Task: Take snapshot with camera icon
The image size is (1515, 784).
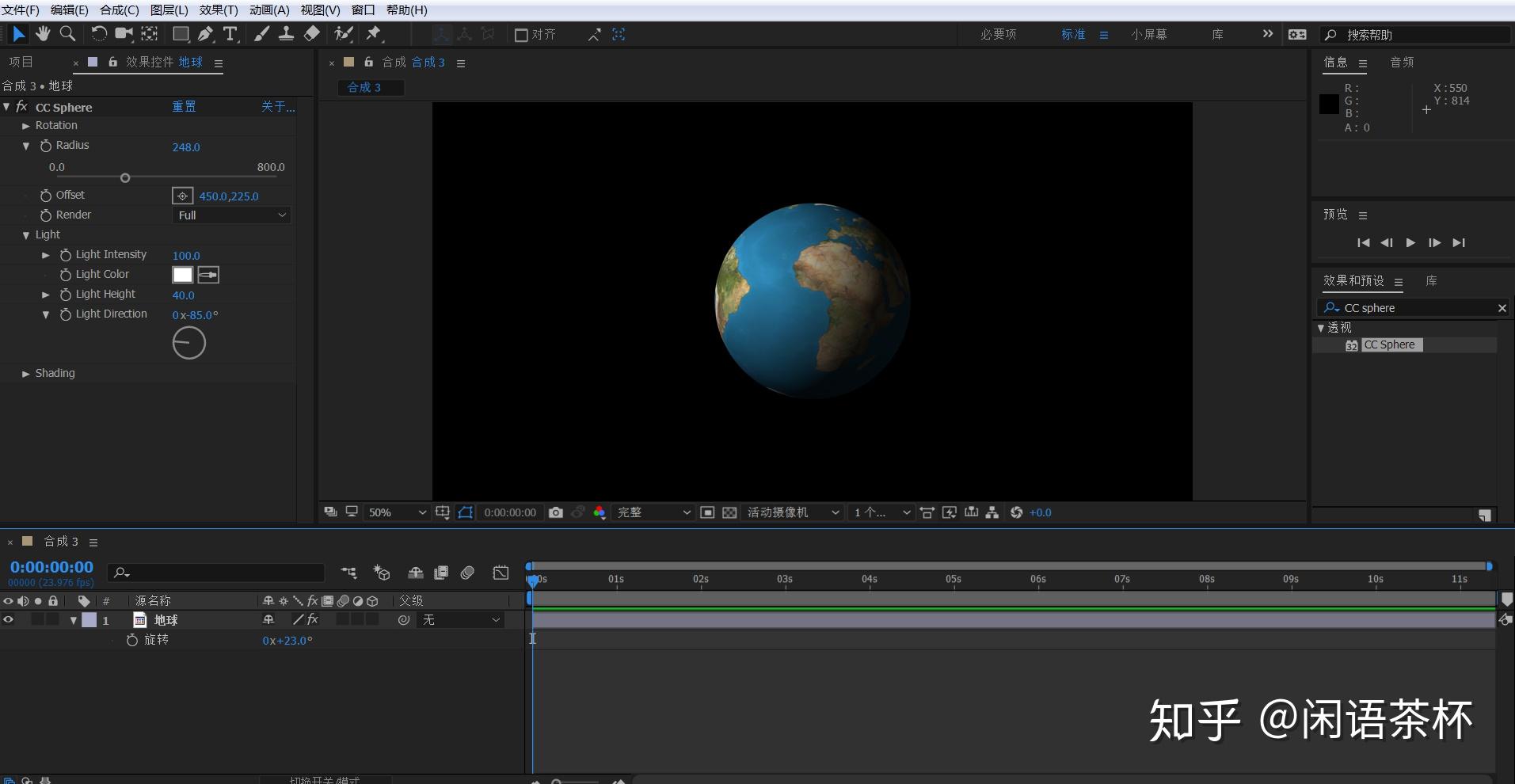Action: 556,513
